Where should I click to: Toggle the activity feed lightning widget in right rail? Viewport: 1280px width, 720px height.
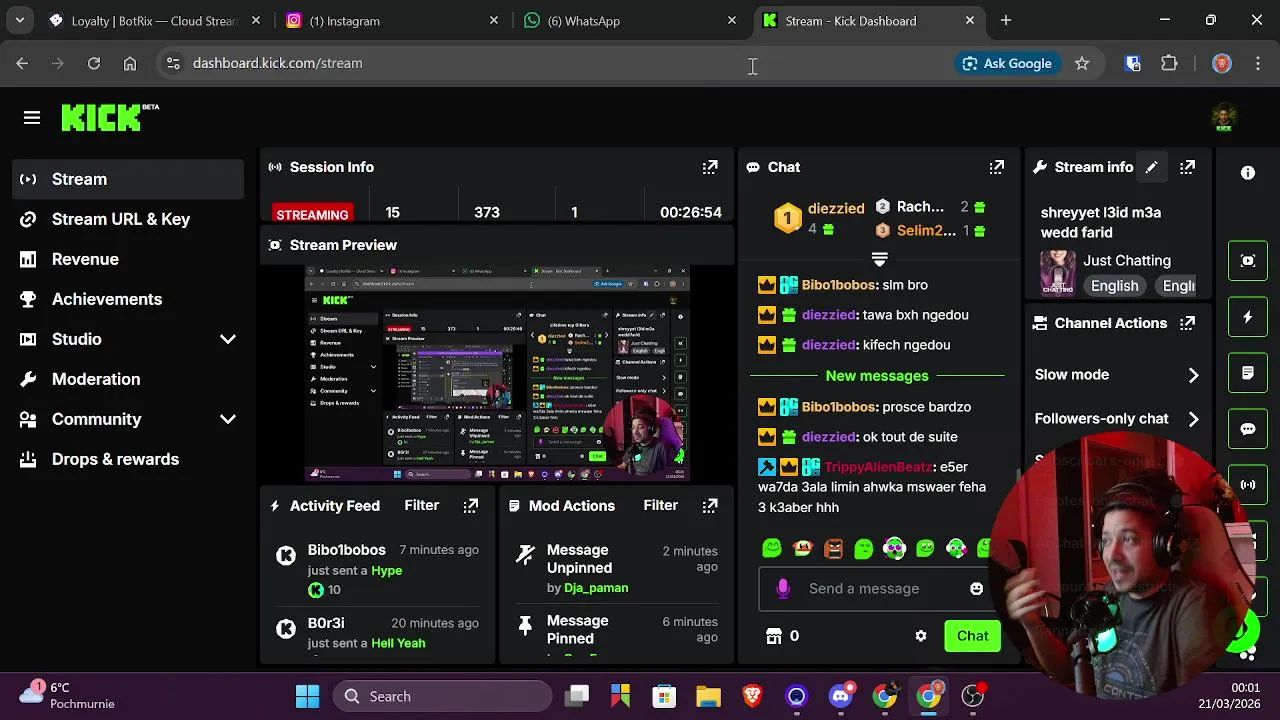tap(1248, 317)
